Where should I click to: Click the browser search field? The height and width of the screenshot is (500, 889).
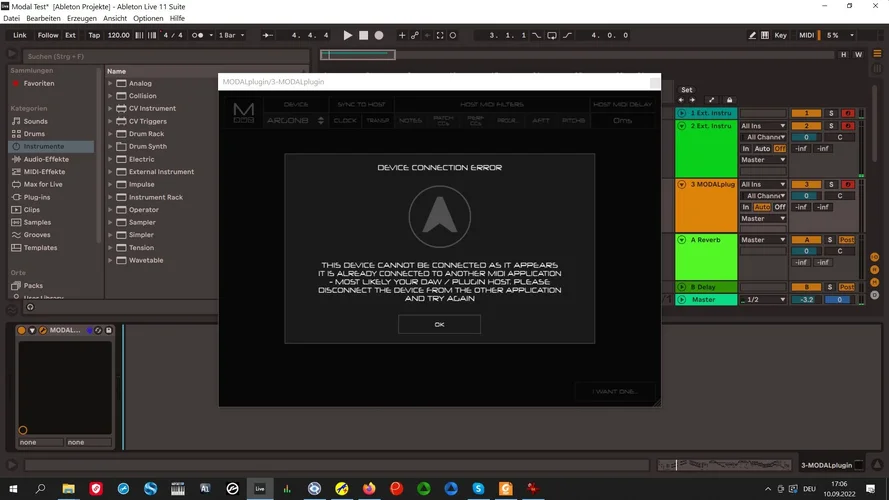pos(167,56)
